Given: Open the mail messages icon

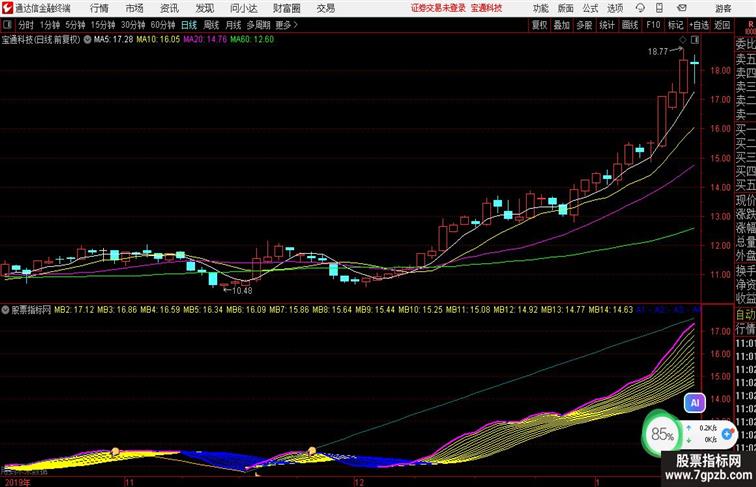Looking at the screenshot, I should point(682,8).
